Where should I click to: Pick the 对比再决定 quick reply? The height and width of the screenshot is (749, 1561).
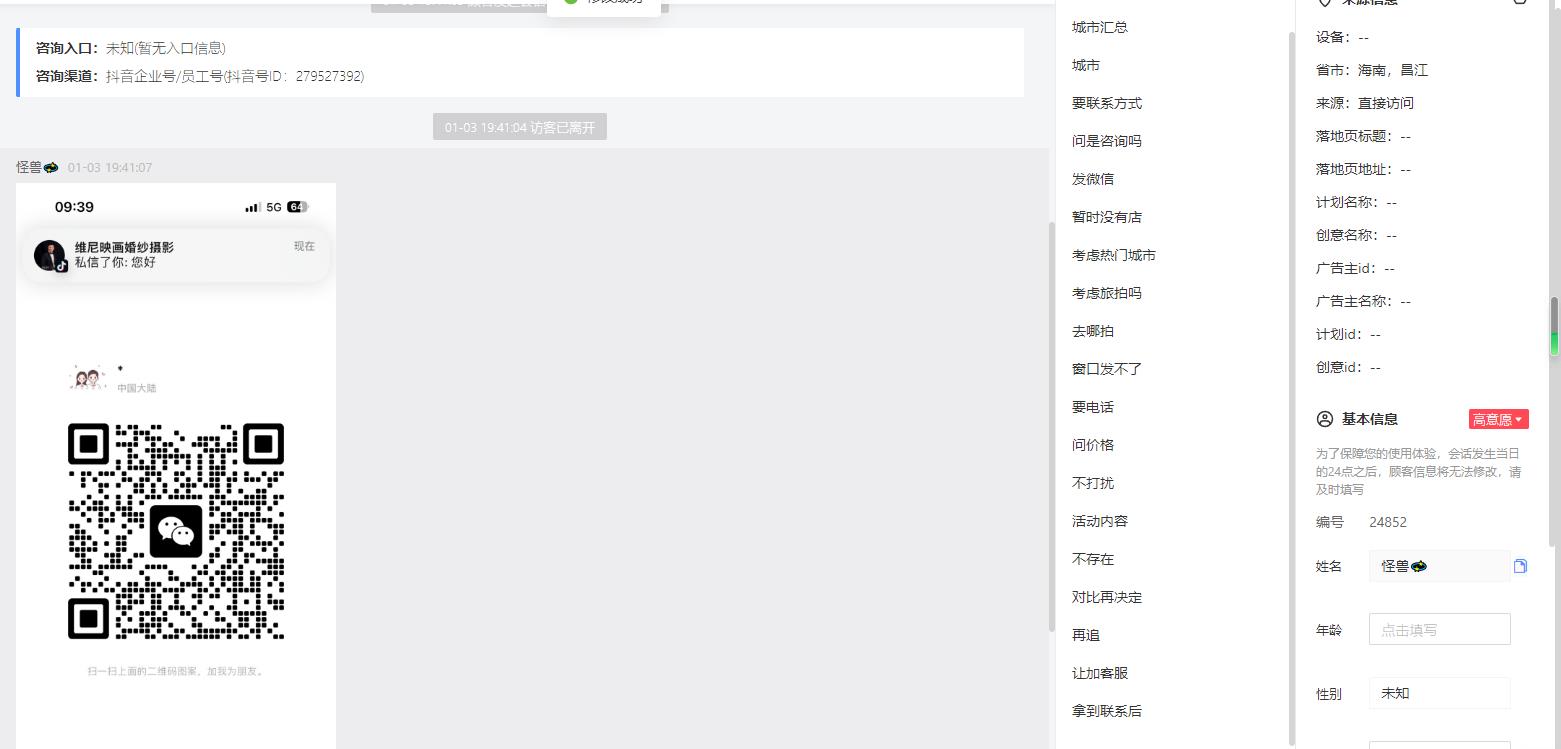(1107, 597)
